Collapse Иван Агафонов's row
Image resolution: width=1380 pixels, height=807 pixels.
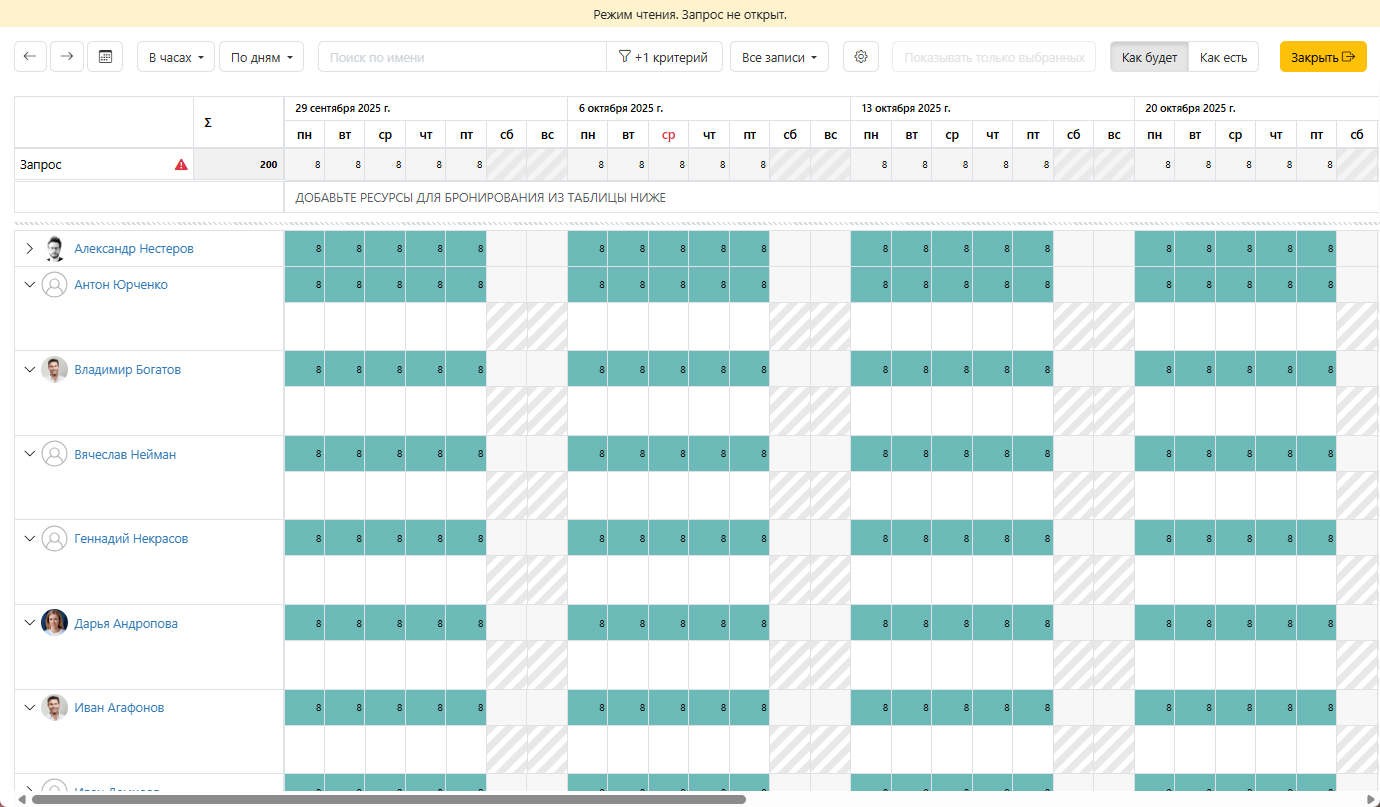(30, 708)
